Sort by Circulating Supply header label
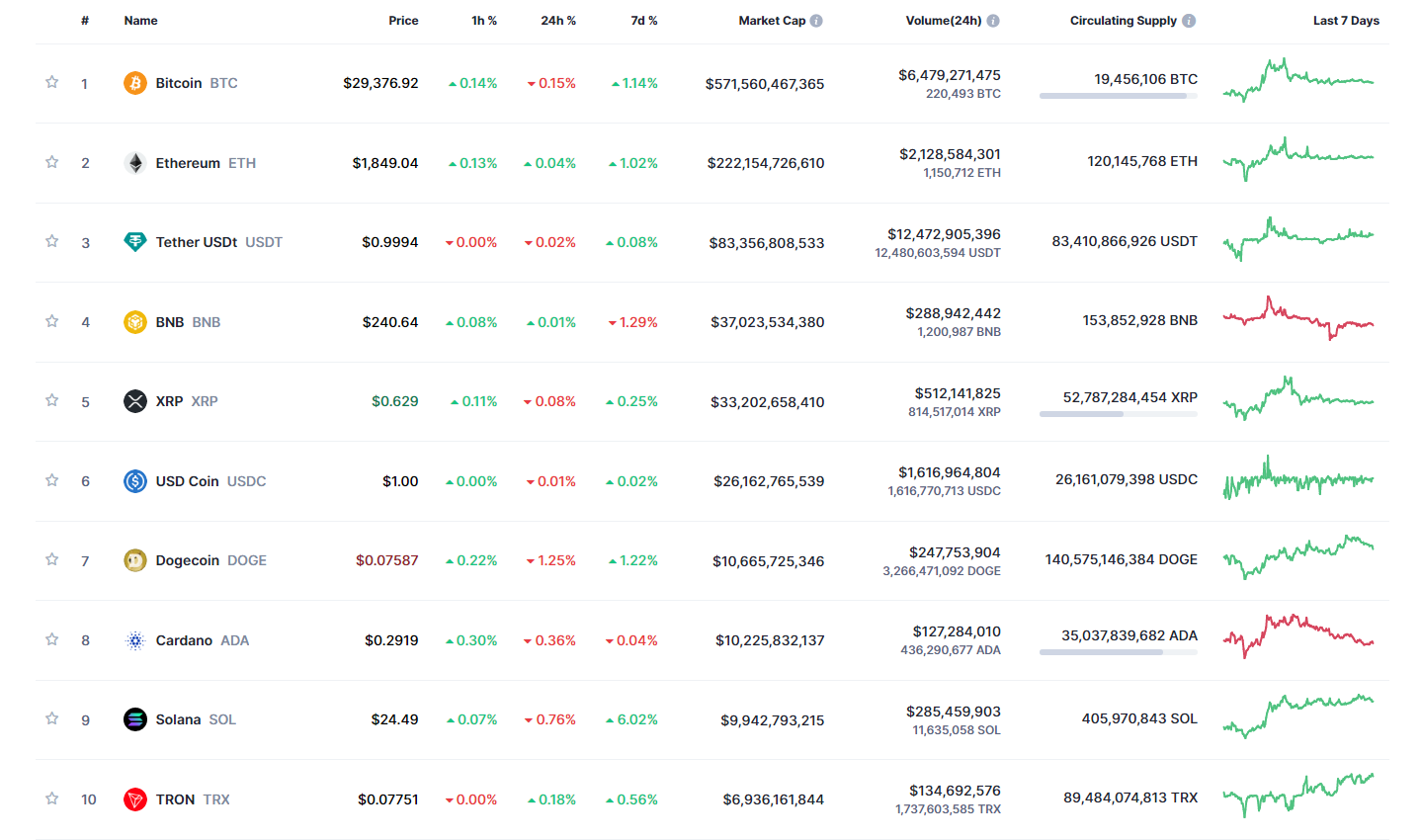This screenshot has height=840, width=1421. (1124, 21)
